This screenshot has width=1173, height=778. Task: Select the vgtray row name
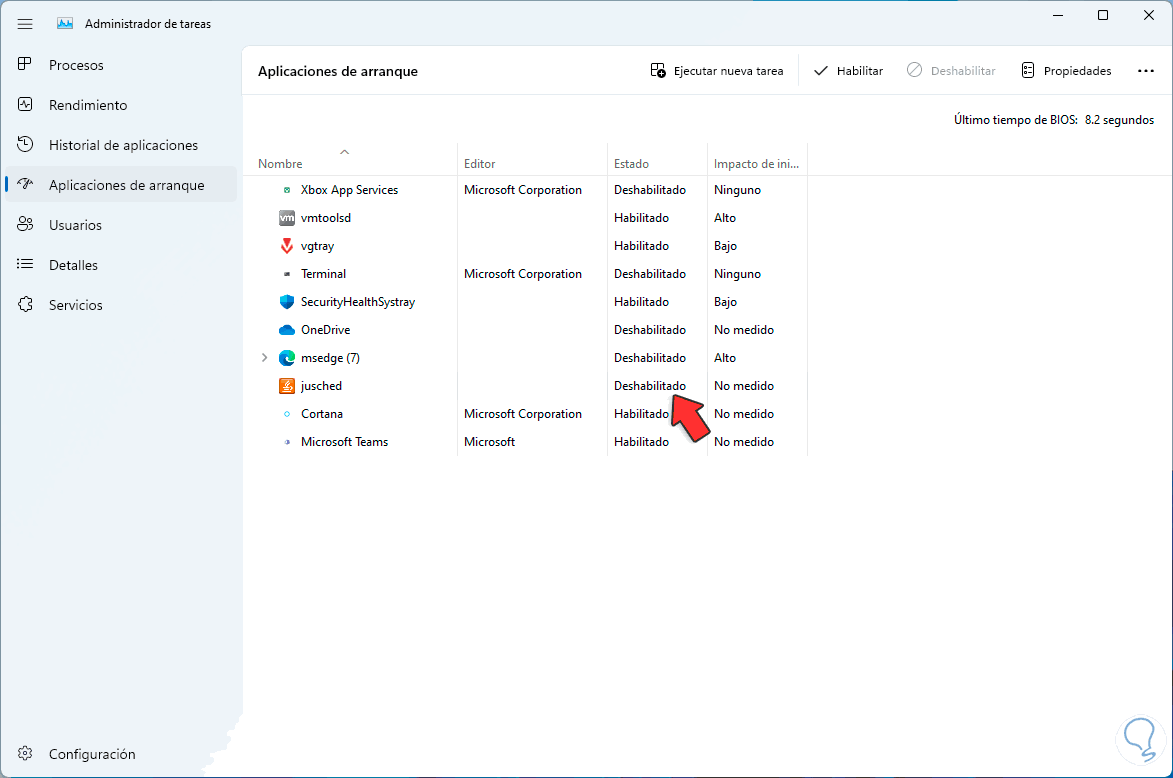317,246
